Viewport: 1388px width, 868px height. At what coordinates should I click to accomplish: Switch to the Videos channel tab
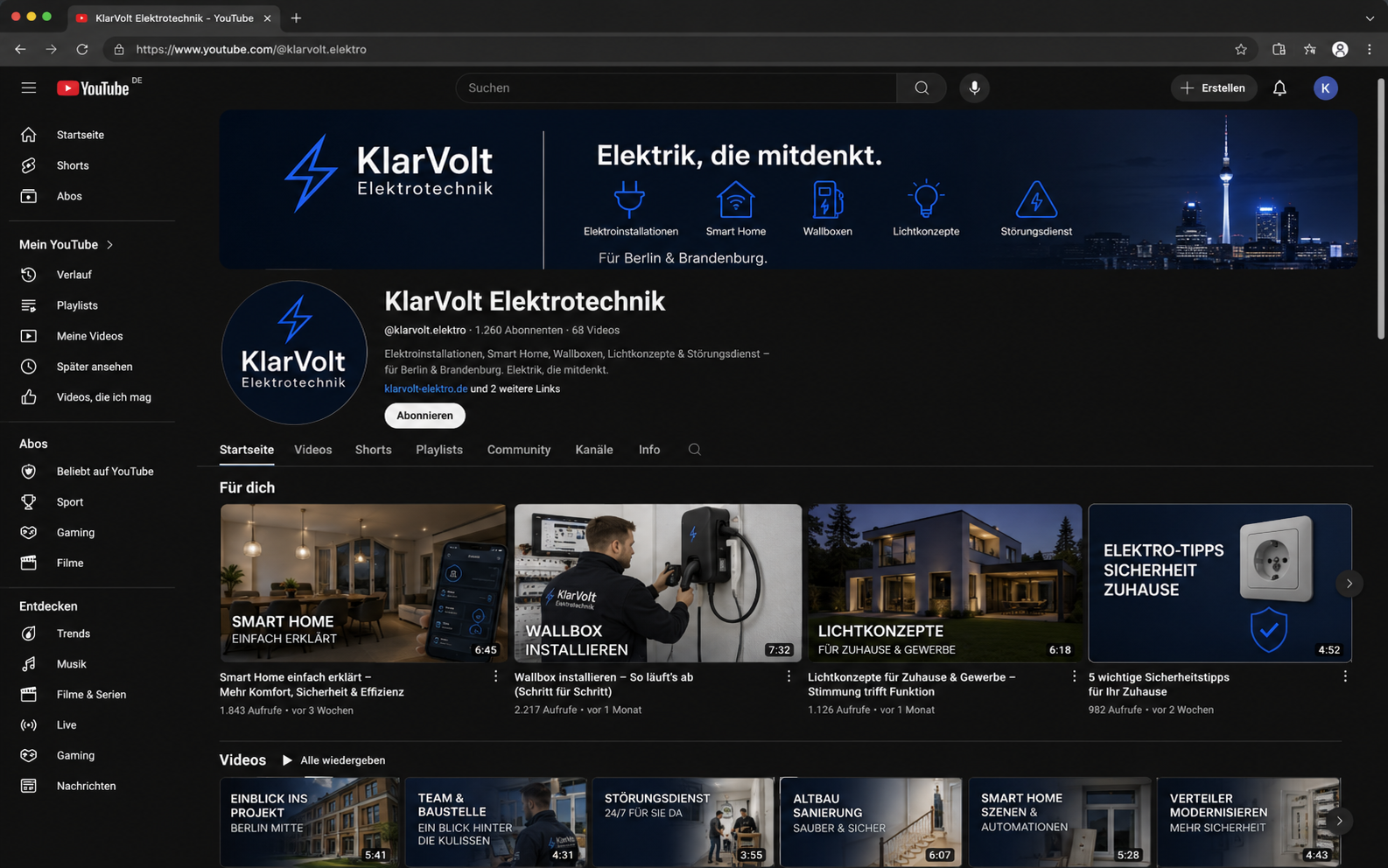(312, 450)
